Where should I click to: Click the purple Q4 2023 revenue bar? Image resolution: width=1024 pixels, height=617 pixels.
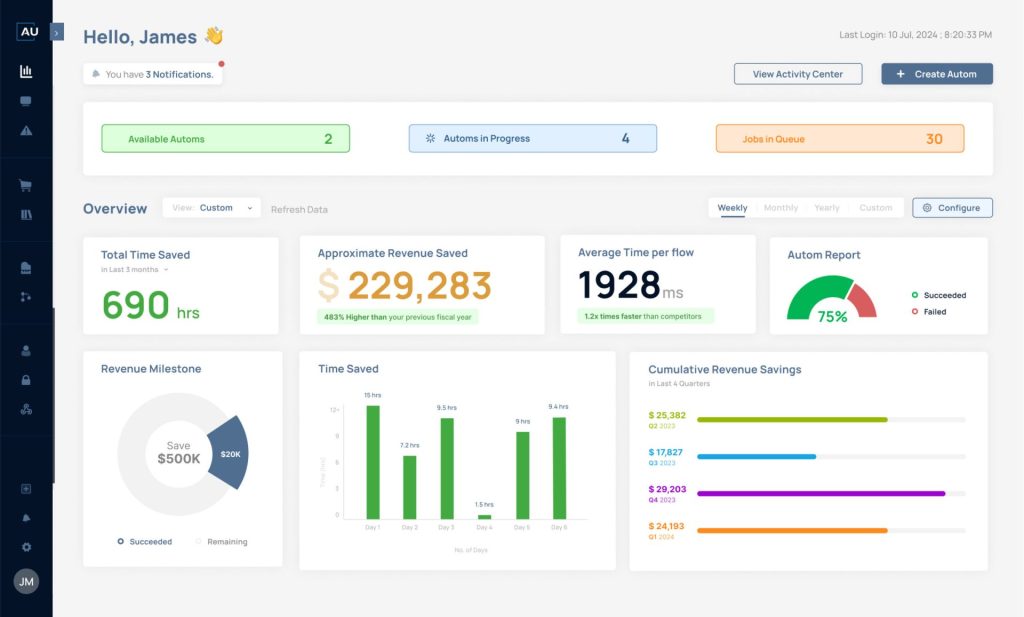tap(820, 493)
